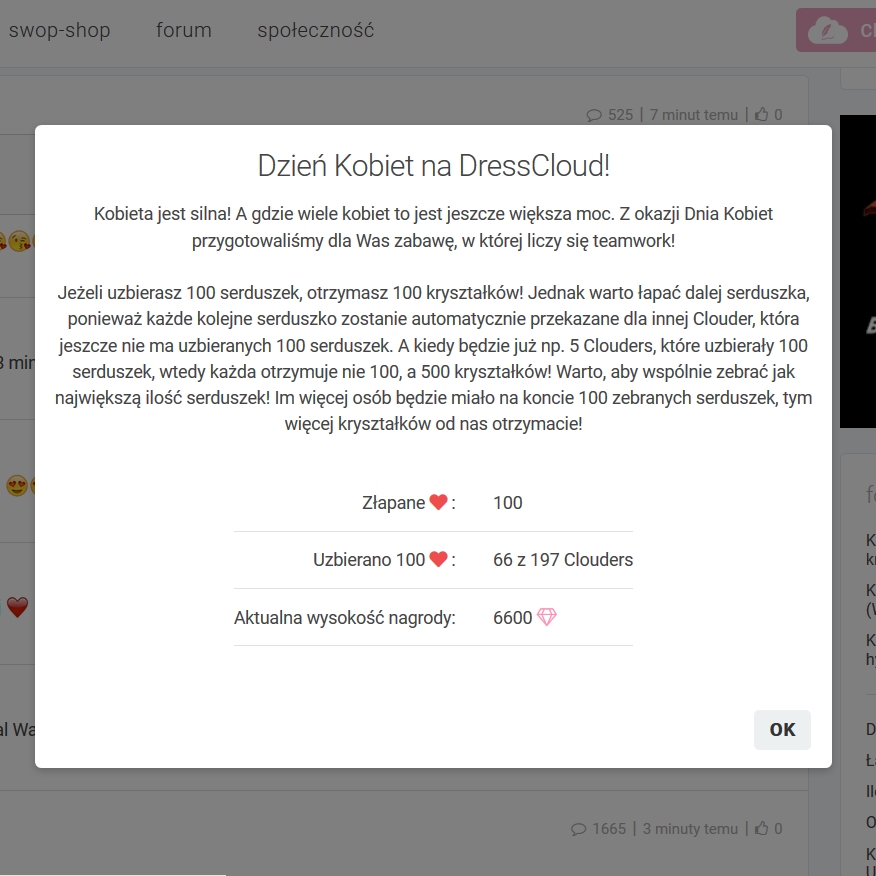Image resolution: width=876 pixels, height=876 pixels.
Task: Click the 7 minut temu timestamp
Action: click(x=693, y=115)
